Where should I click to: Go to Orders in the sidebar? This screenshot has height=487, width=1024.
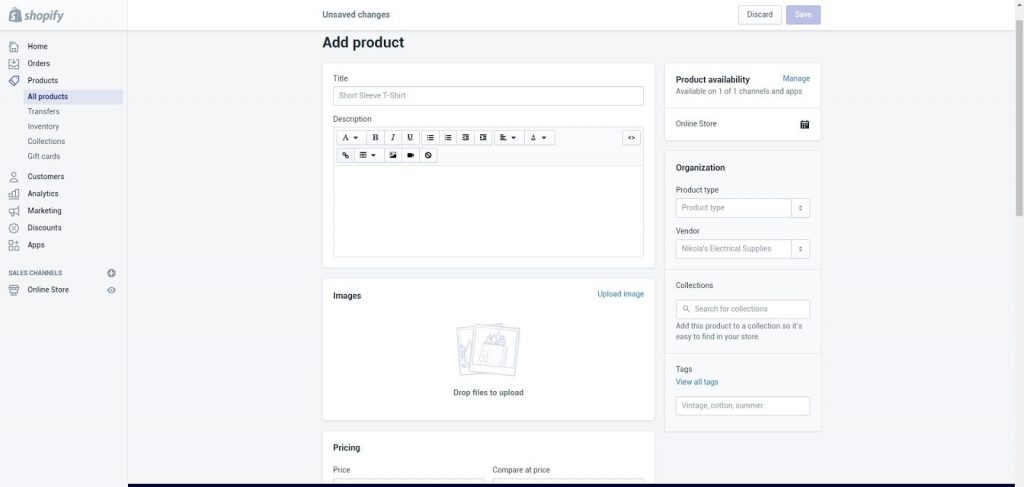[x=38, y=63]
